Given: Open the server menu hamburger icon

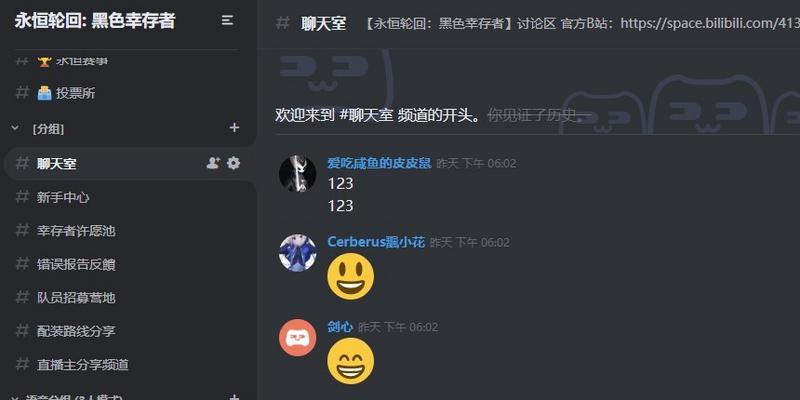Looking at the screenshot, I should pos(227,20).
